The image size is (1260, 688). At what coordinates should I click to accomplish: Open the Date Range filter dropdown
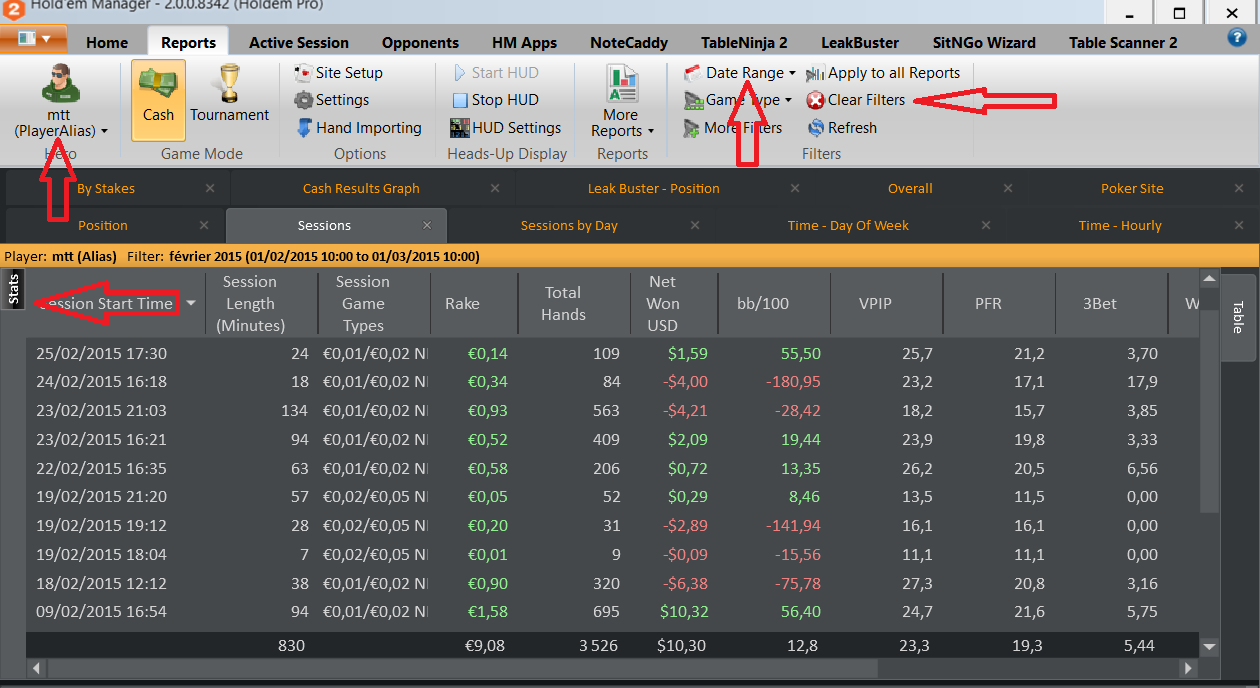click(x=740, y=73)
